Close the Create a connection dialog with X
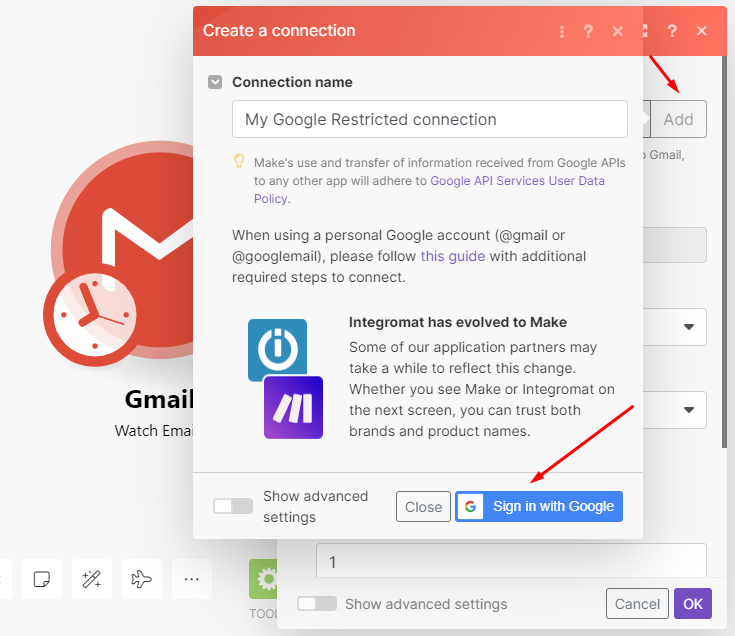Viewport: 735px width, 636px height. (618, 31)
